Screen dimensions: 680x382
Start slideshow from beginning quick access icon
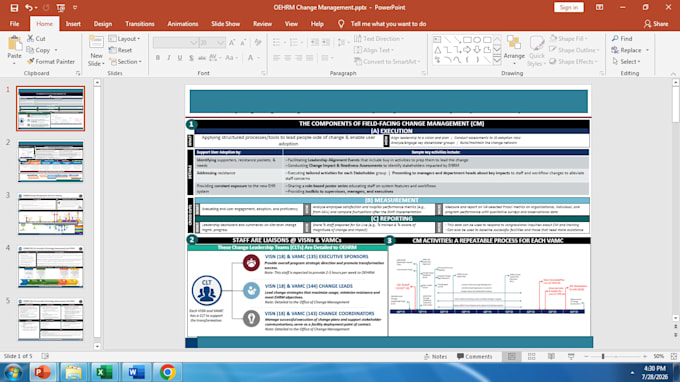(61, 8)
